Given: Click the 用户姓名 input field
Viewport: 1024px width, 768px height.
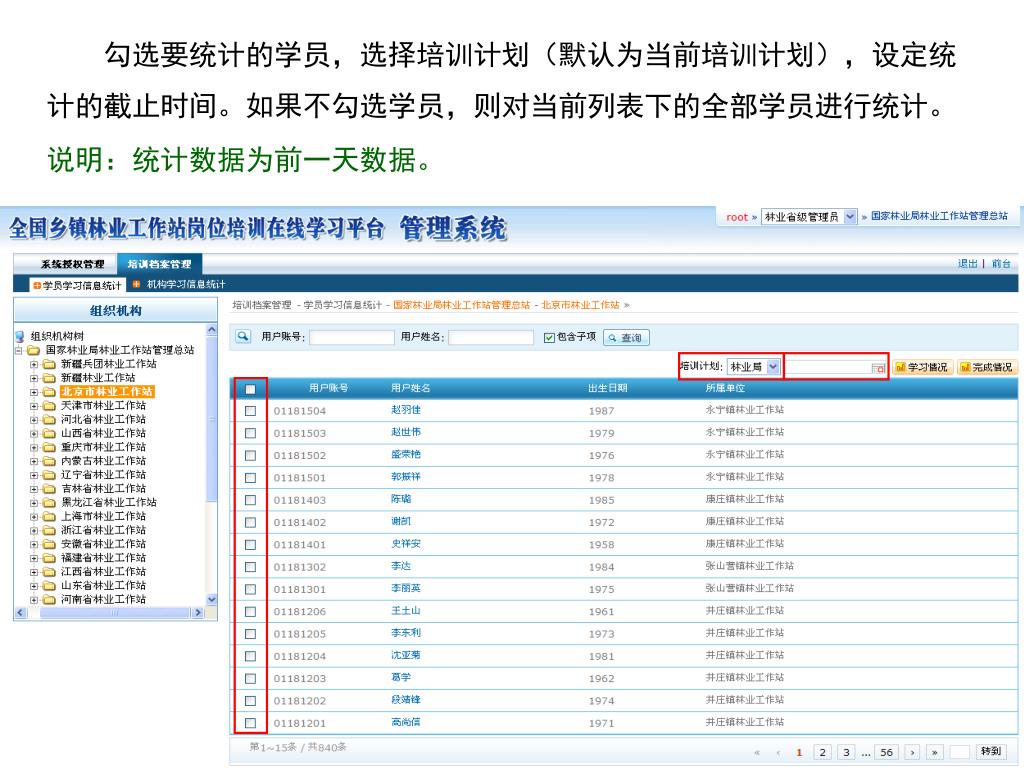Looking at the screenshot, I should coord(490,338).
